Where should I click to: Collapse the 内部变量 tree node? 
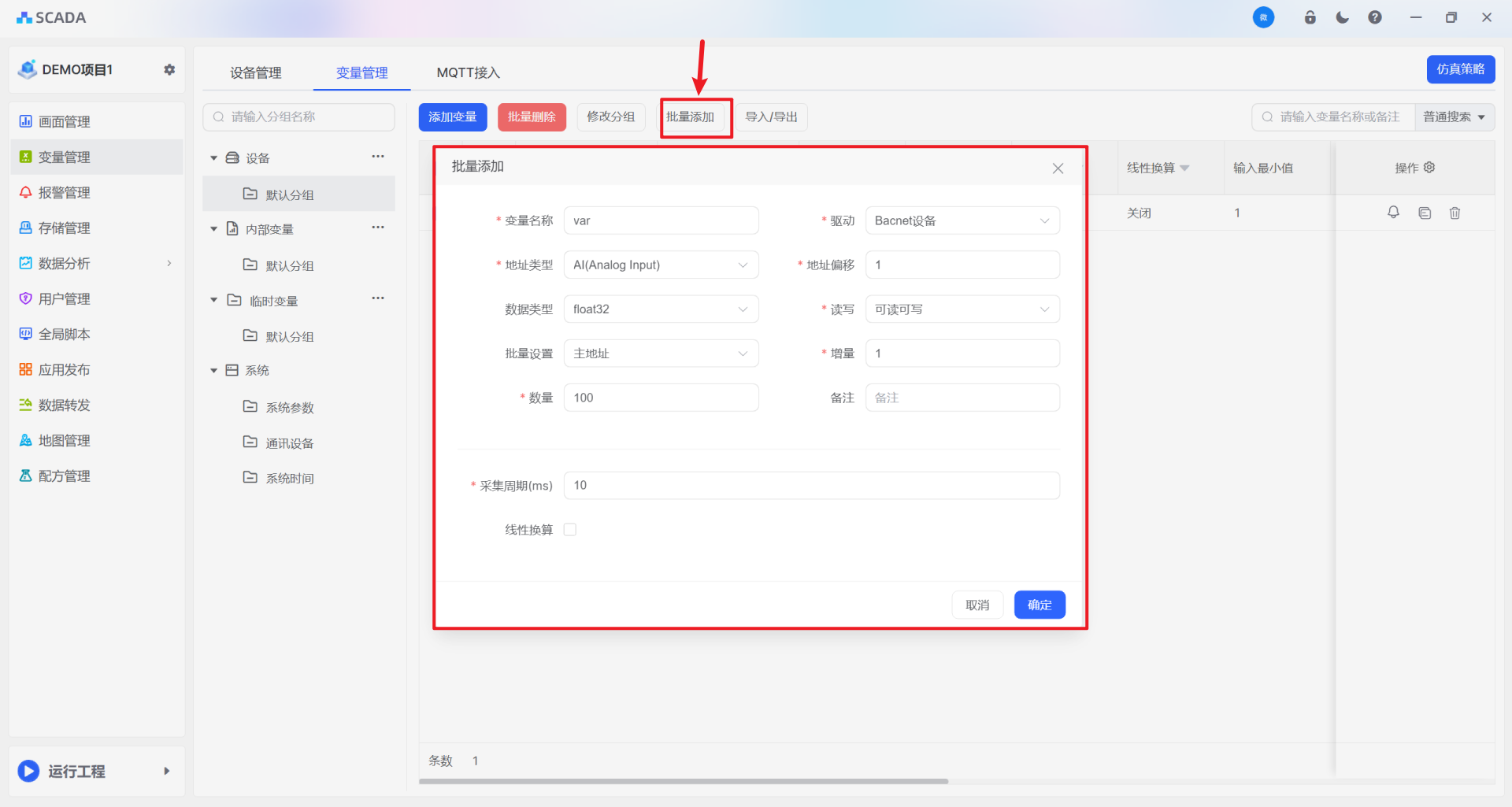[x=213, y=229]
